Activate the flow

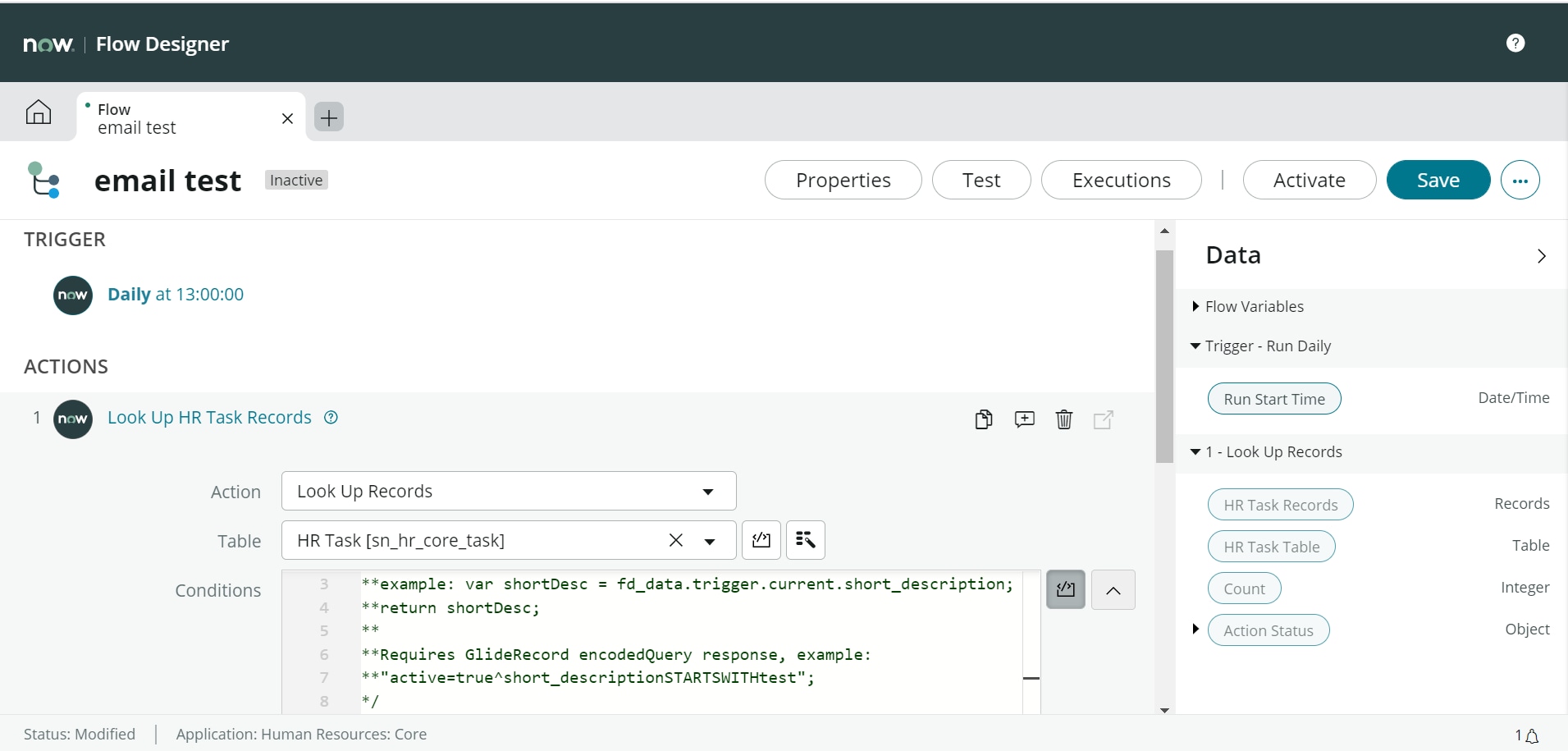[1310, 180]
